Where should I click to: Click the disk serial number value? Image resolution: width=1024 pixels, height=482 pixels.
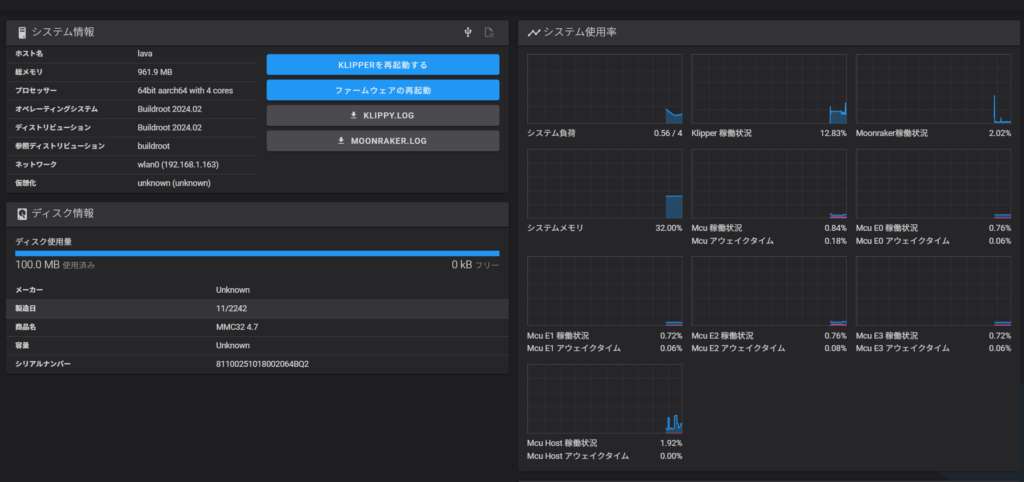click(262, 363)
